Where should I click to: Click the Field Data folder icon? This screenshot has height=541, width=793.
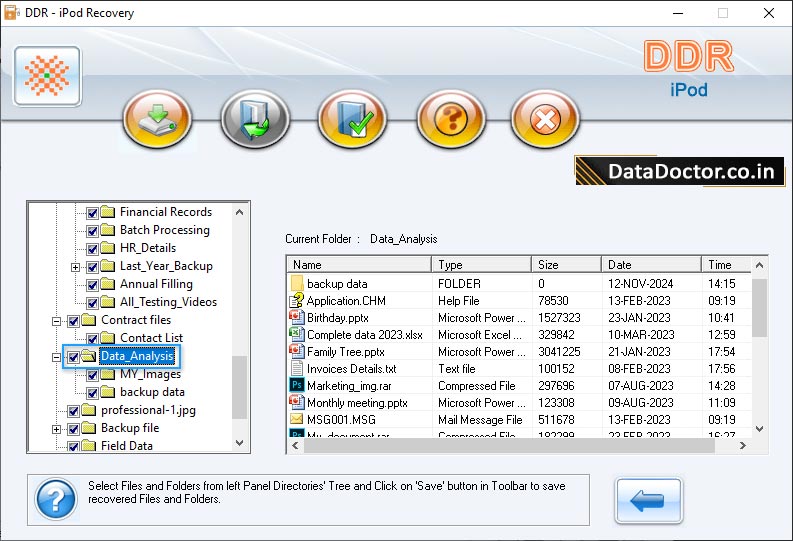89,445
